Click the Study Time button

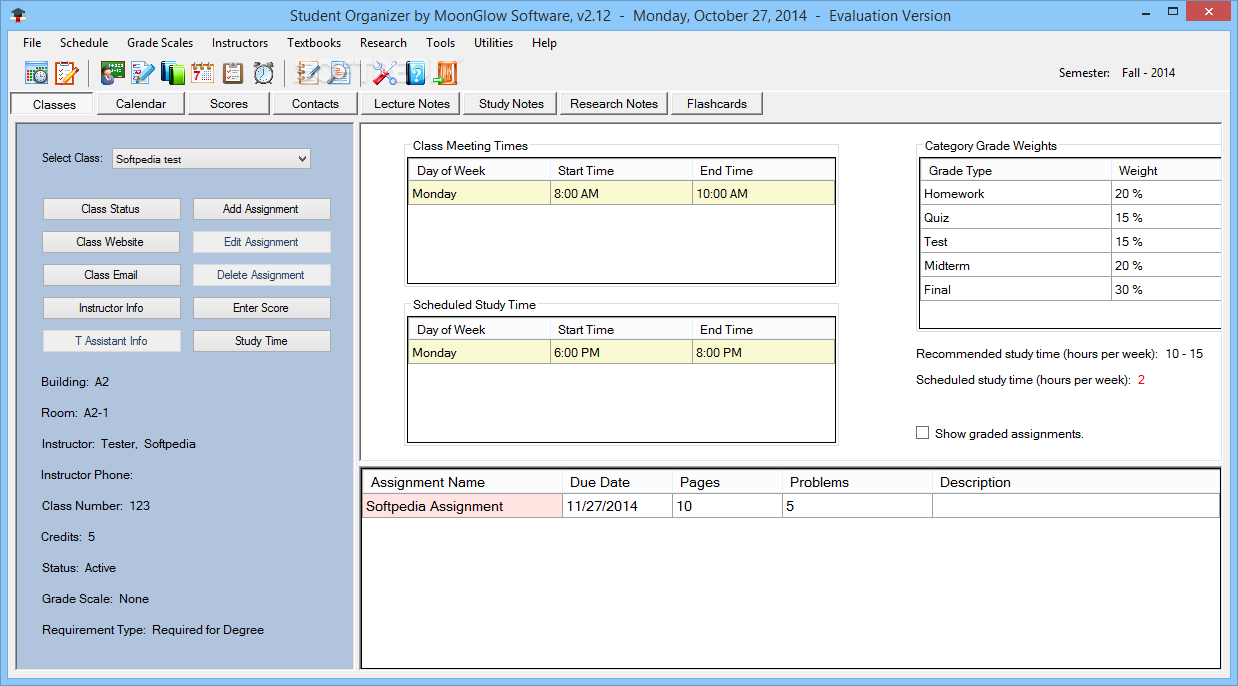(261, 341)
